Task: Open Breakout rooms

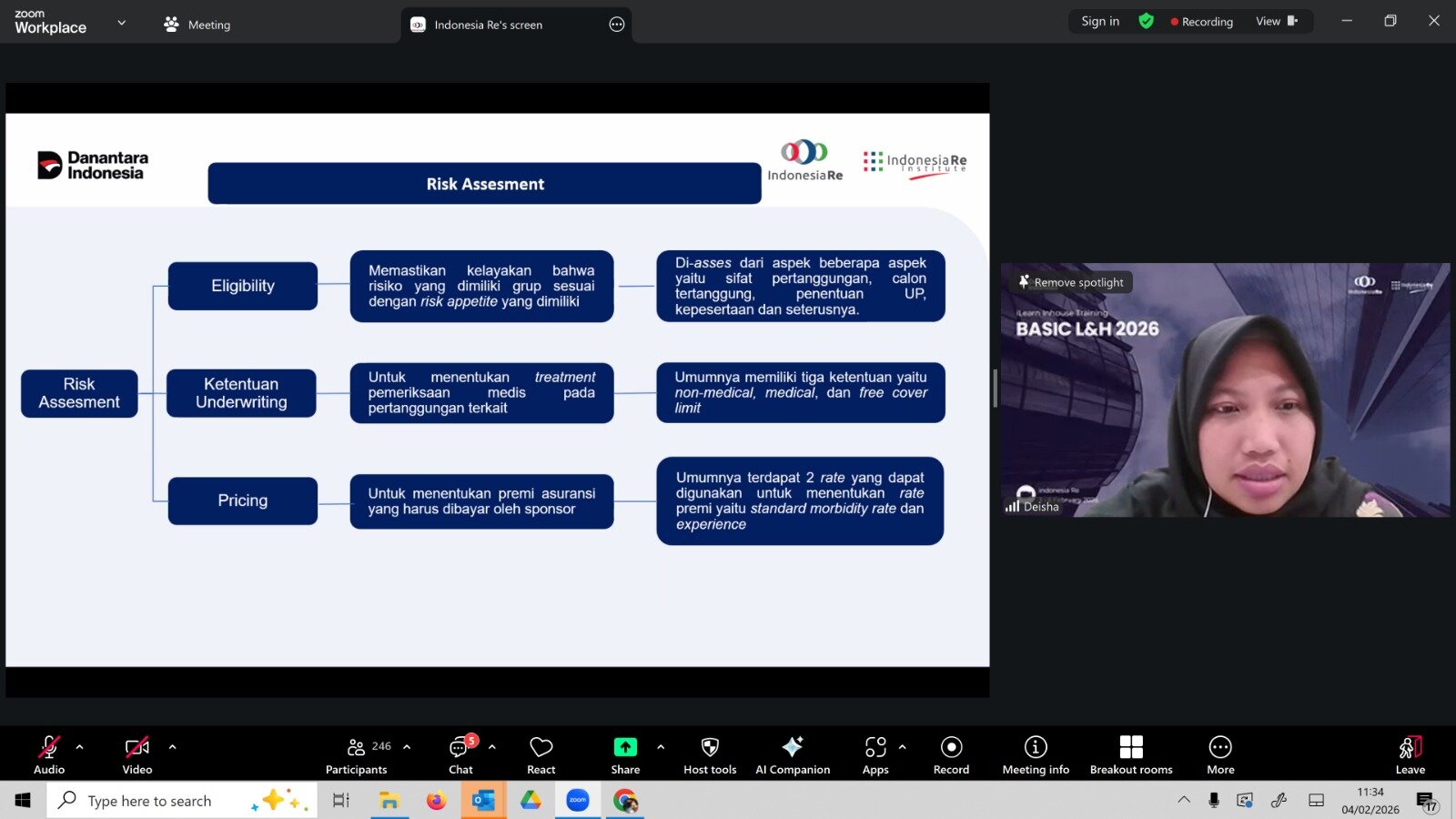Action: pyautogui.click(x=1130, y=754)
